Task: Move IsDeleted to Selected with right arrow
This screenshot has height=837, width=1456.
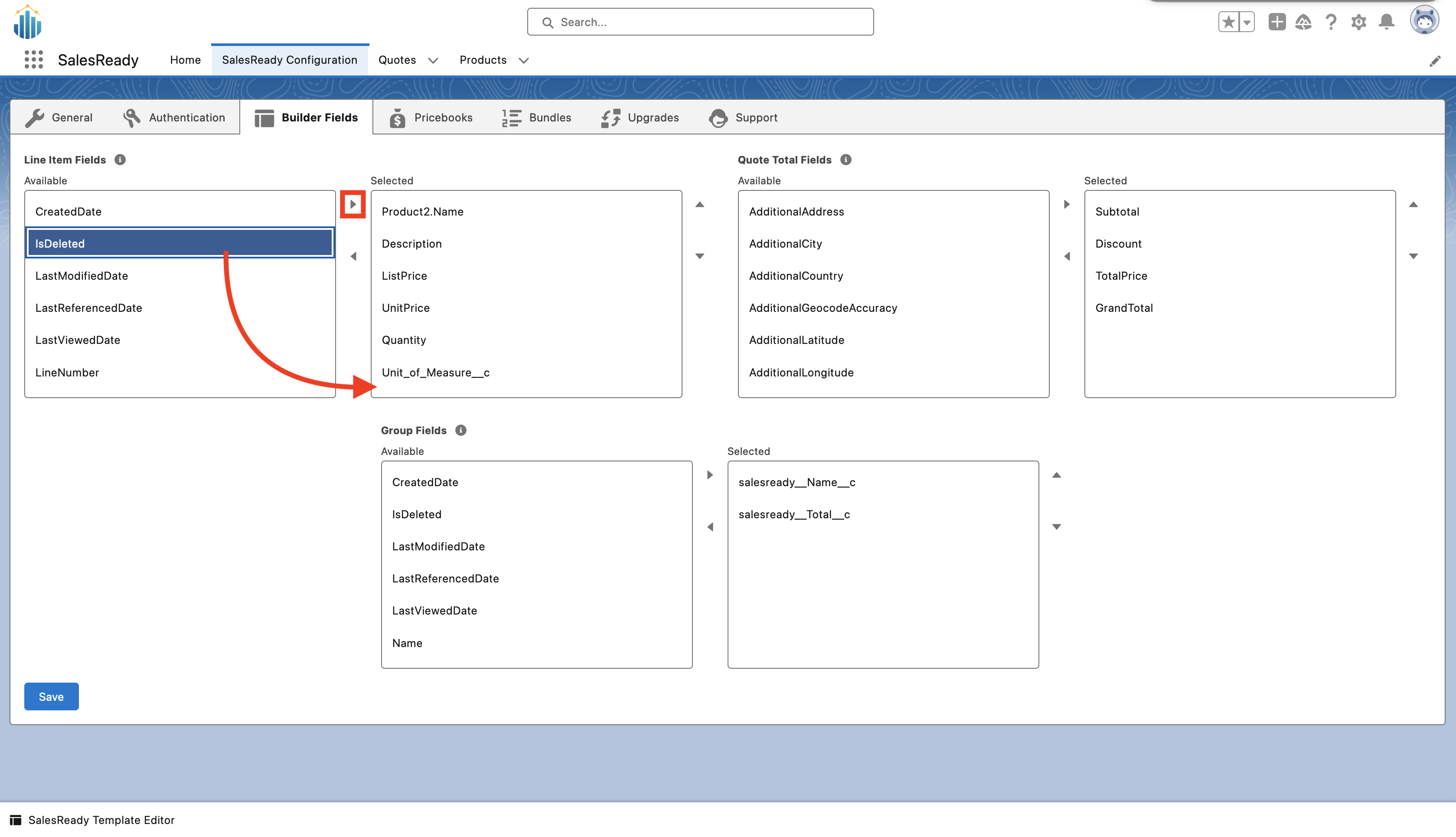Action: (353, 204)
